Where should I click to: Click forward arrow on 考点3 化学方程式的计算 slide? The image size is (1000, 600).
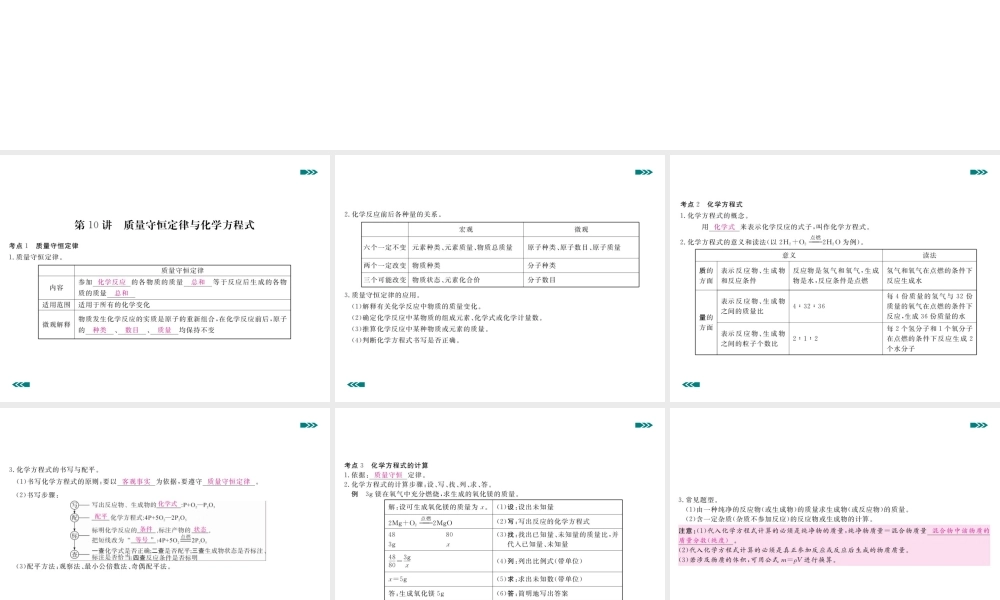point(643,425)
